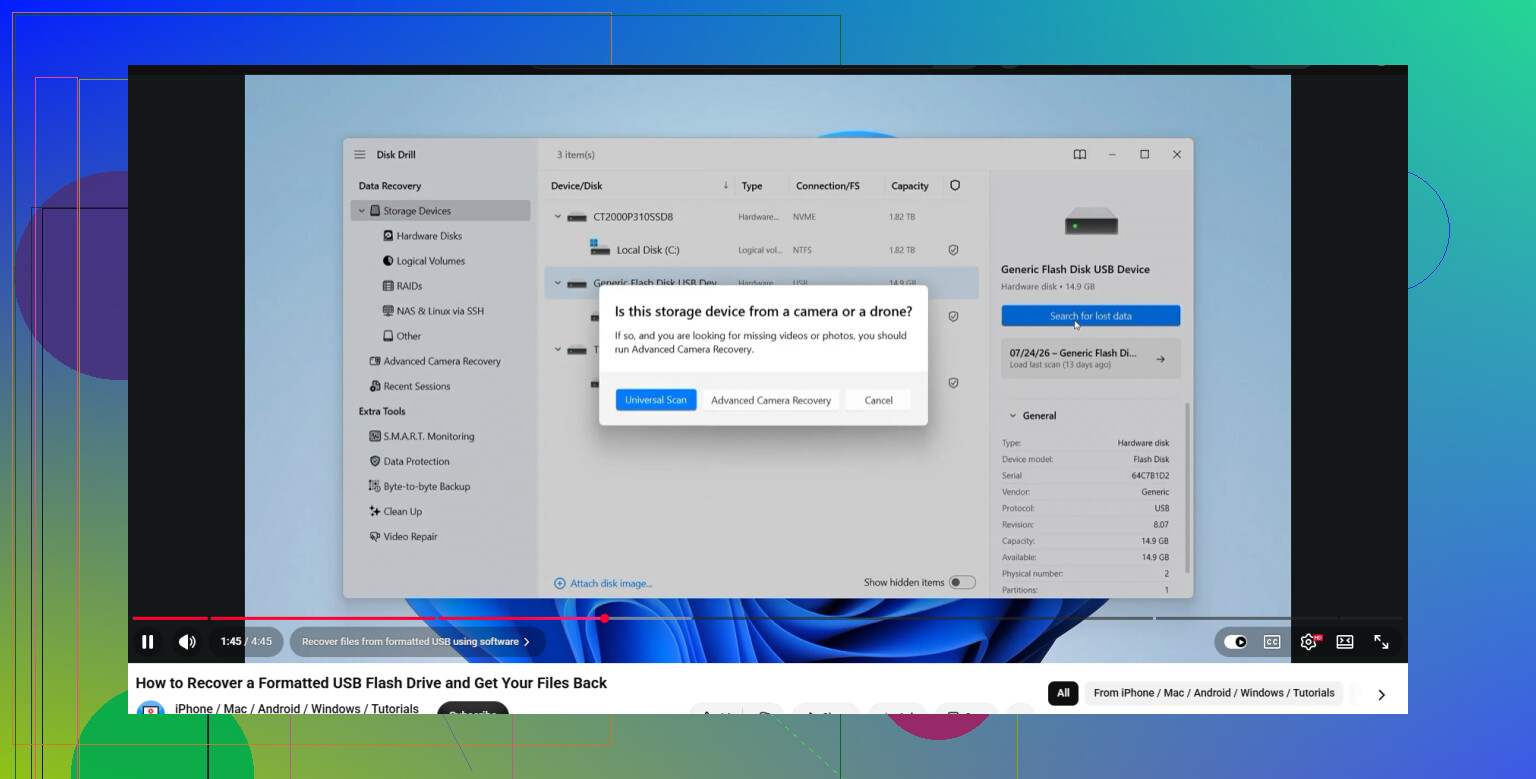1536x779 pixels.
Task: Open RAIDs in the sidebar
Action: click(409, 286)
